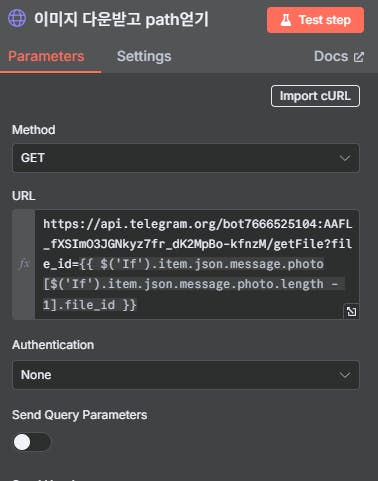Click the Authentication dropdown chevron arrow
Viewport: 378px width, 481px height.
[345, 375]
